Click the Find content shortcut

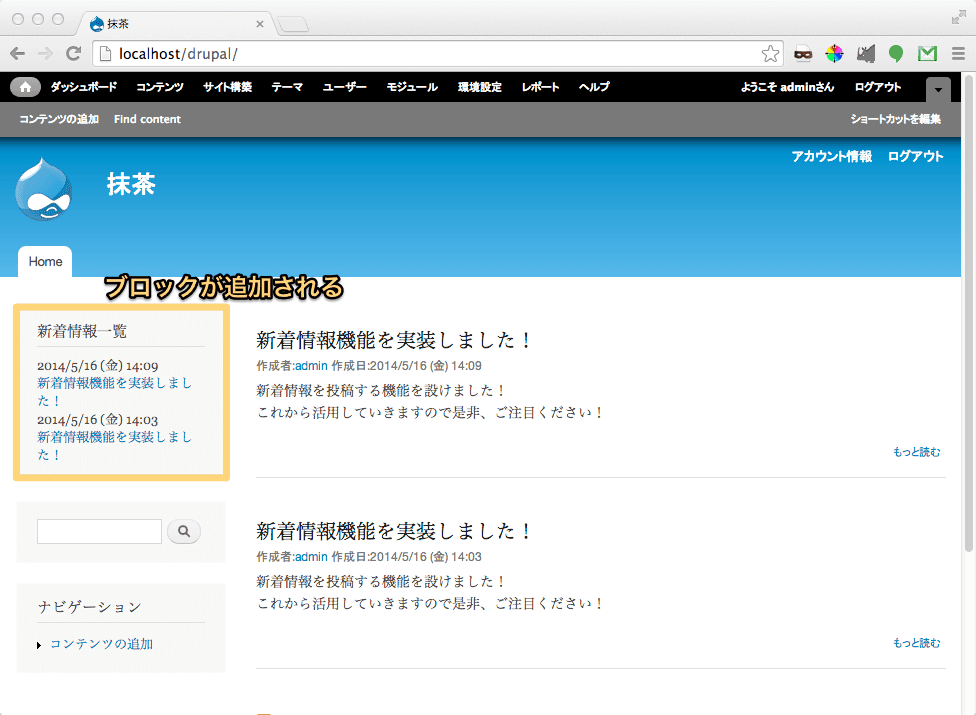(148, 119)
